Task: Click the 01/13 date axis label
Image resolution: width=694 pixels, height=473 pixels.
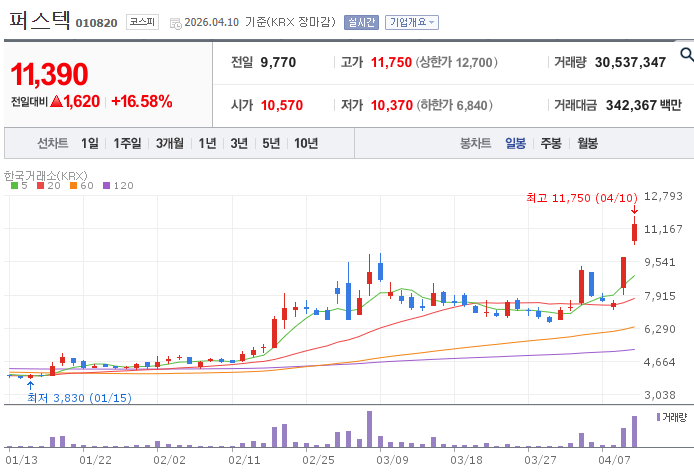Action: pyautogui.click(x=21, y=460)
